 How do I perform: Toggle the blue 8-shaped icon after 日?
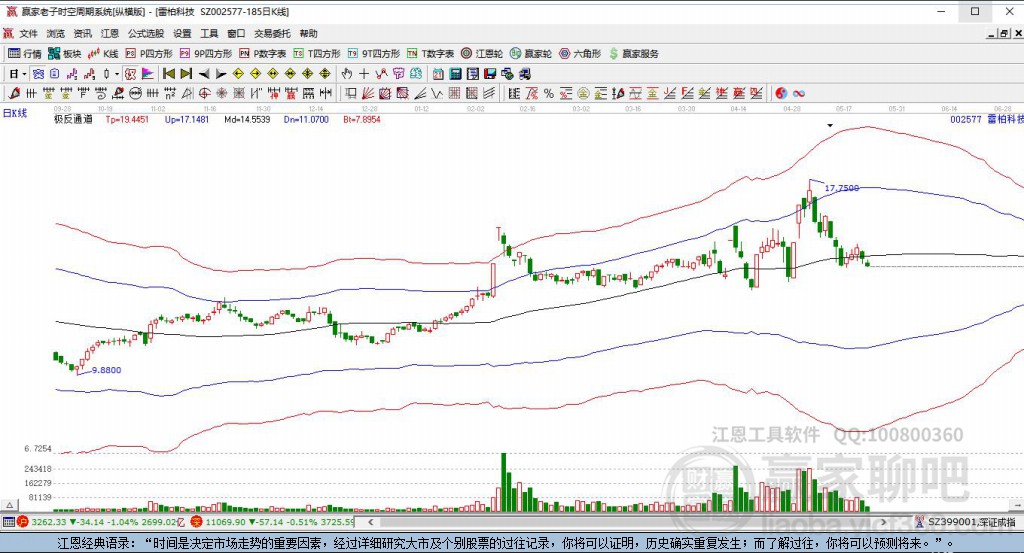(38, 74)
